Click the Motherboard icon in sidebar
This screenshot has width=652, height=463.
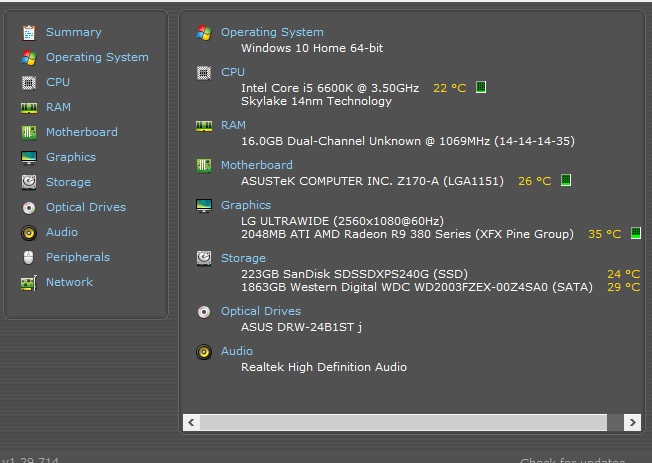coord(29,133)
